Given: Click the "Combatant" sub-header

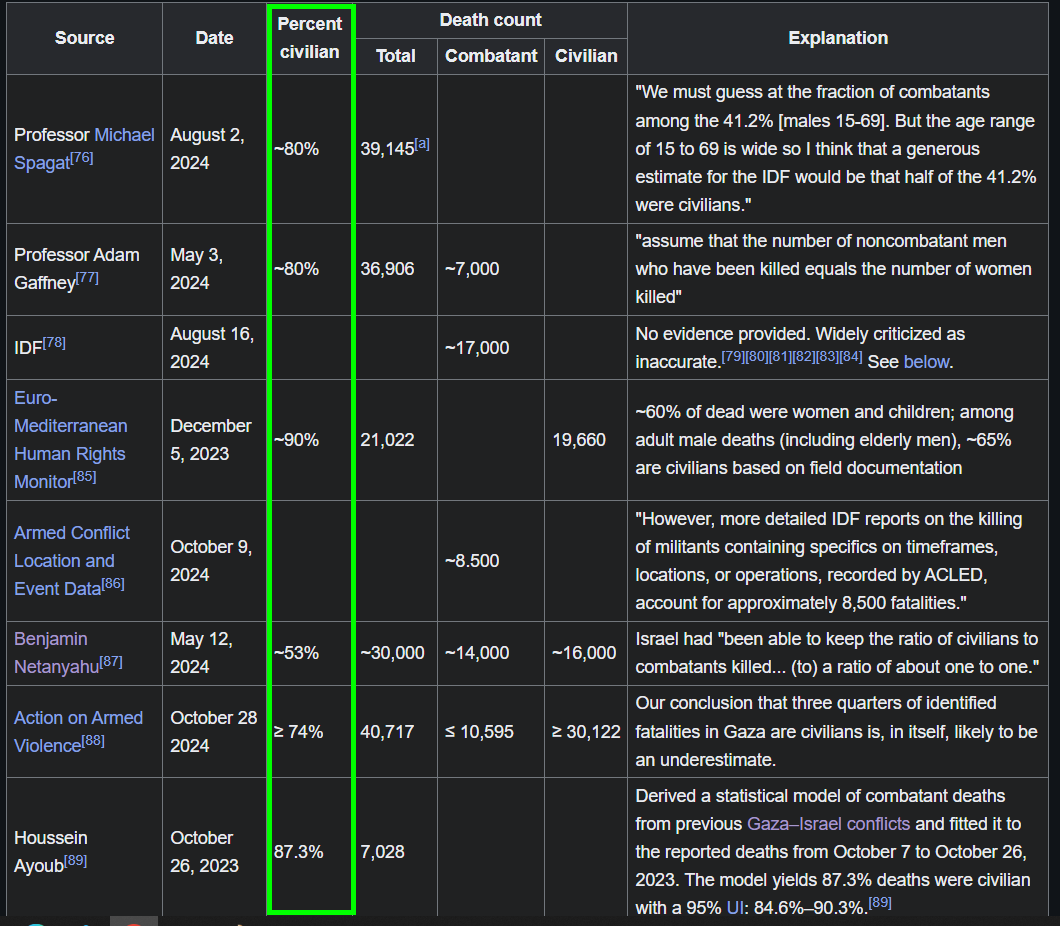Looking at the screenshot, I should [x=491, y=56].
